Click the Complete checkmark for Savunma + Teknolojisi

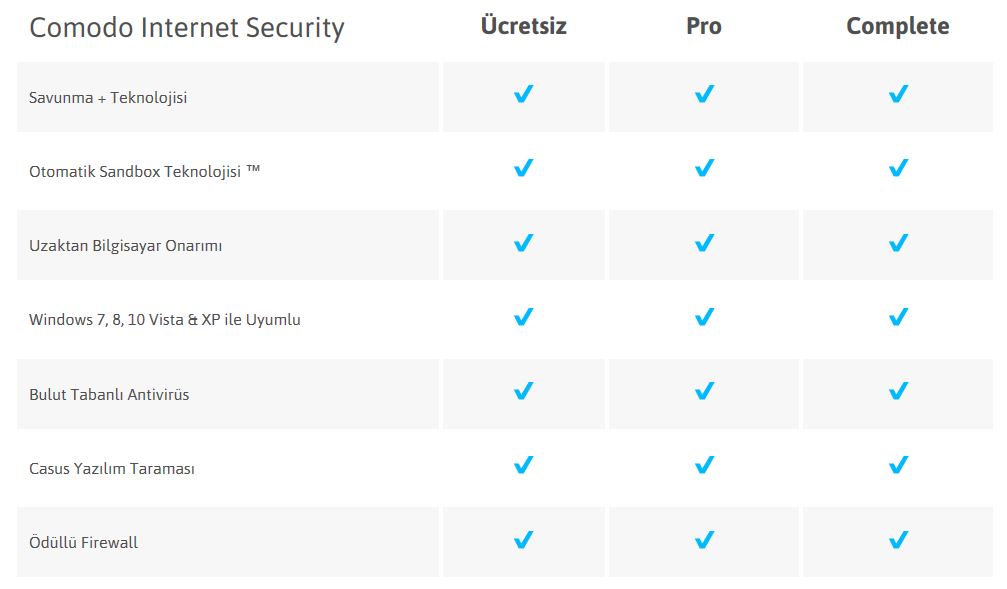(x=898, y=94)
